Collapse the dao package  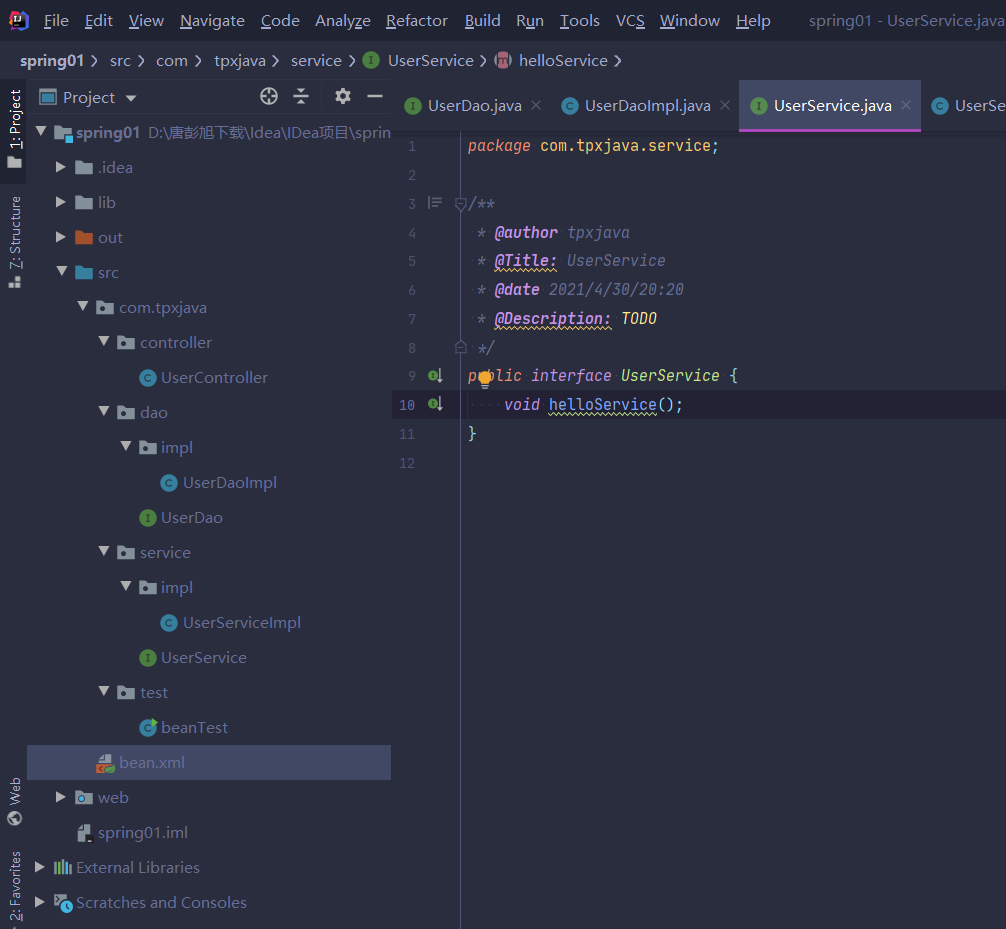(x=104, y=411)
